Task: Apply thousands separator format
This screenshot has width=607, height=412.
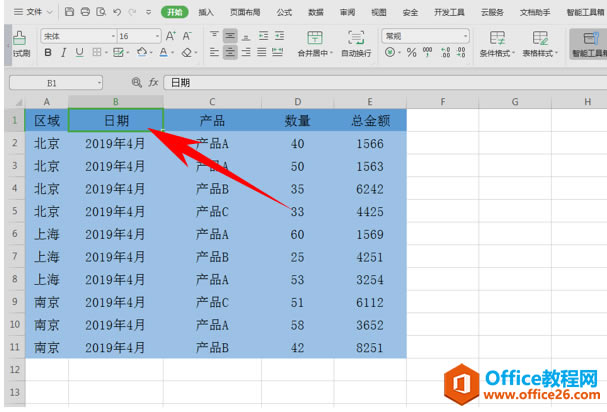Action: tap(427, 52)
